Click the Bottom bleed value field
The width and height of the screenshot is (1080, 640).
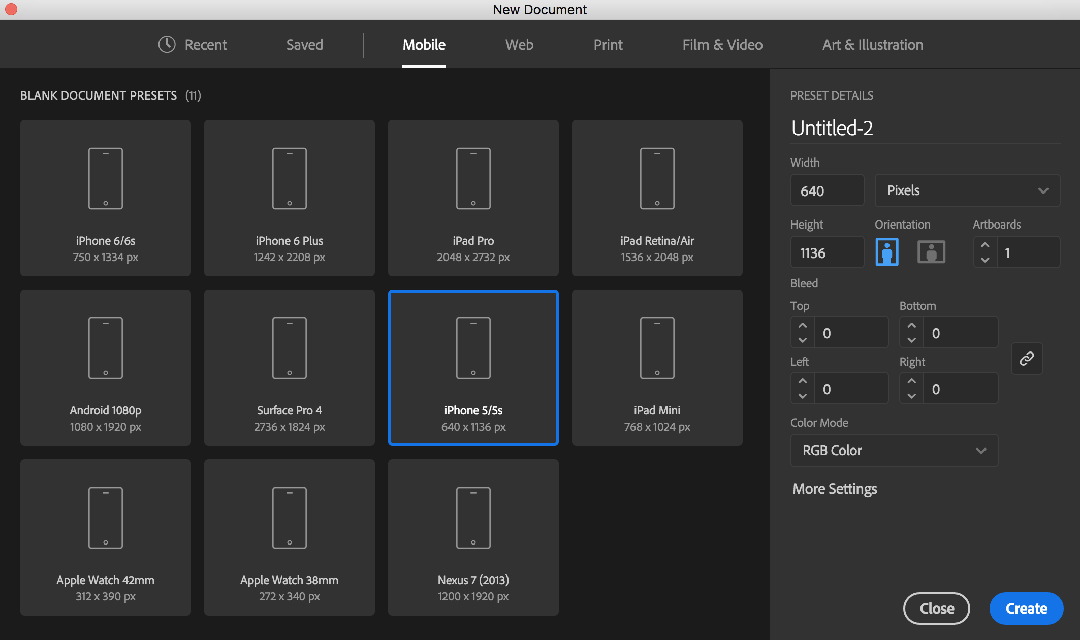[960, 333]
